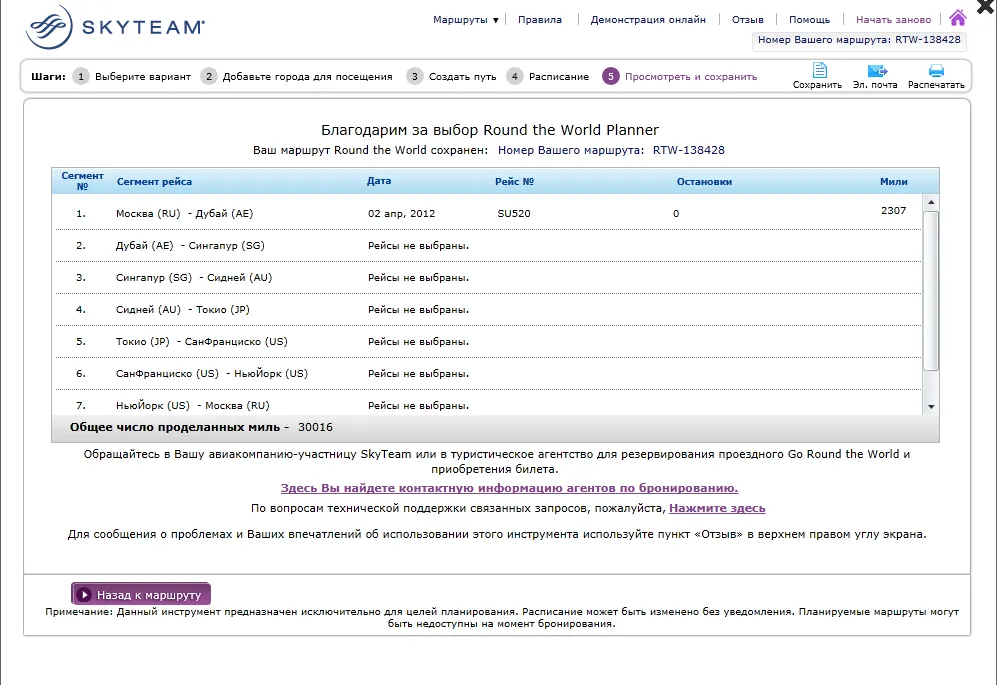This screenshot has width=997, height=685.
Task: Click segment Сингапур (SG) - Сидней (AU)
Action: click(x=194, y=277)
